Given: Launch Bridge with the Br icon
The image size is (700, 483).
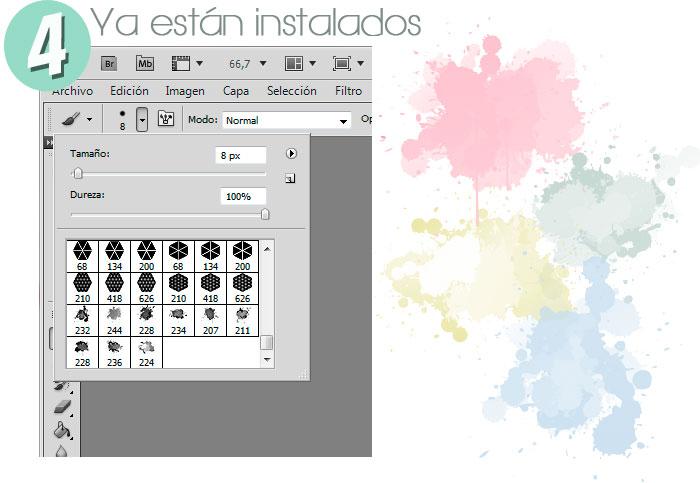Looking at the screenshot, I should [x=110, y=62].
